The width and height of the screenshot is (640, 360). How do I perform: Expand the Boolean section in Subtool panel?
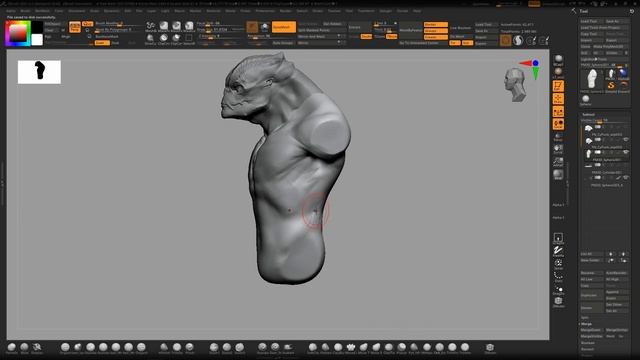[588, 343]
